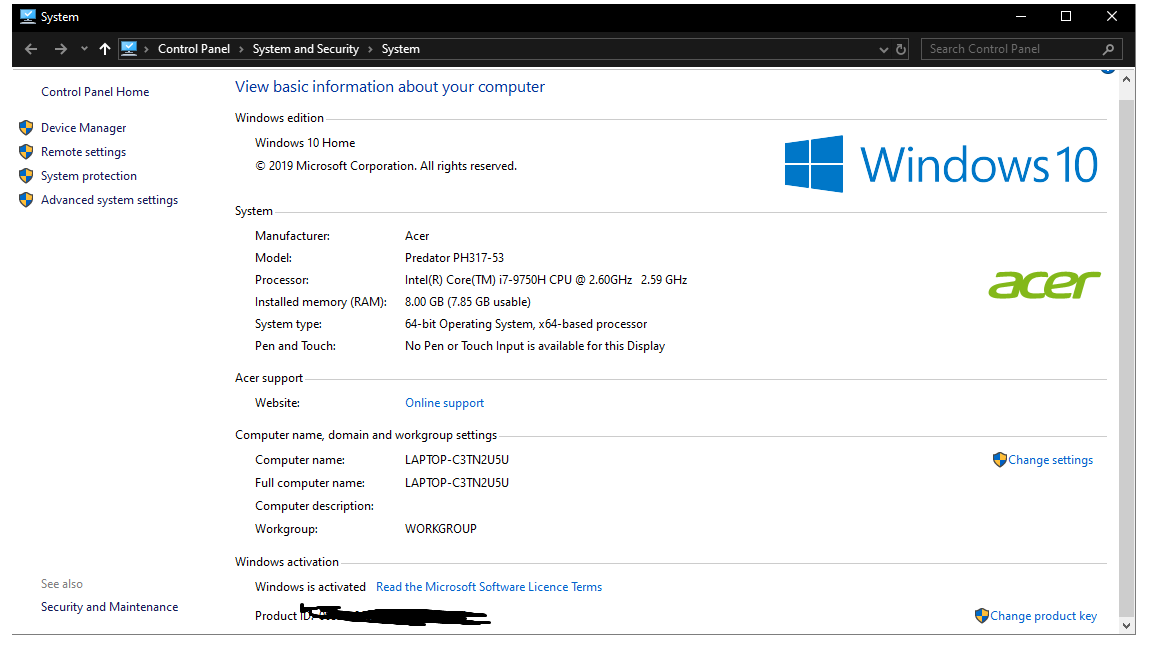The height and width of the screenshot is (648, 1152).
Task: Minimize the System window
Action: [1020, 16]
